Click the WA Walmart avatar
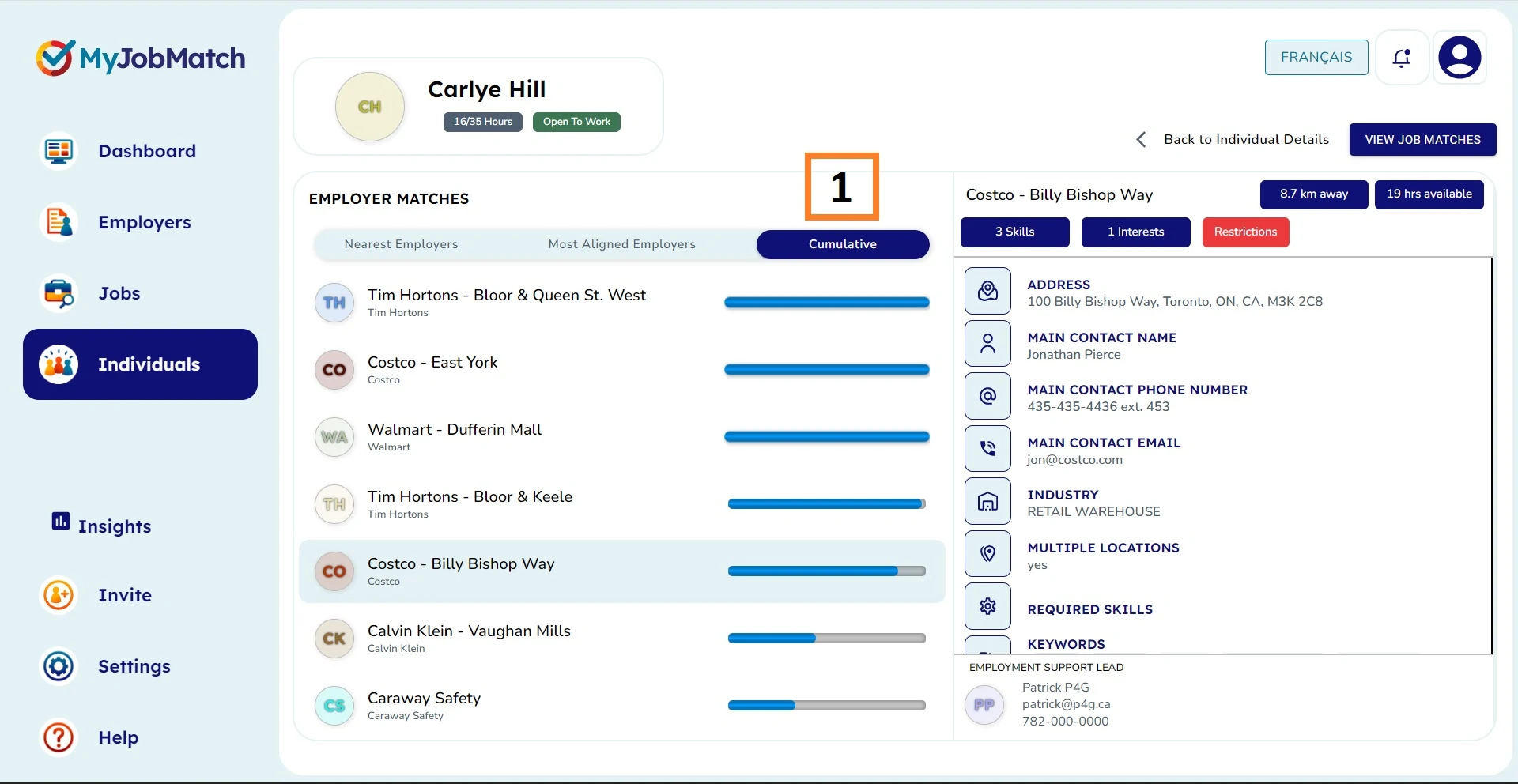 (334, 437)
